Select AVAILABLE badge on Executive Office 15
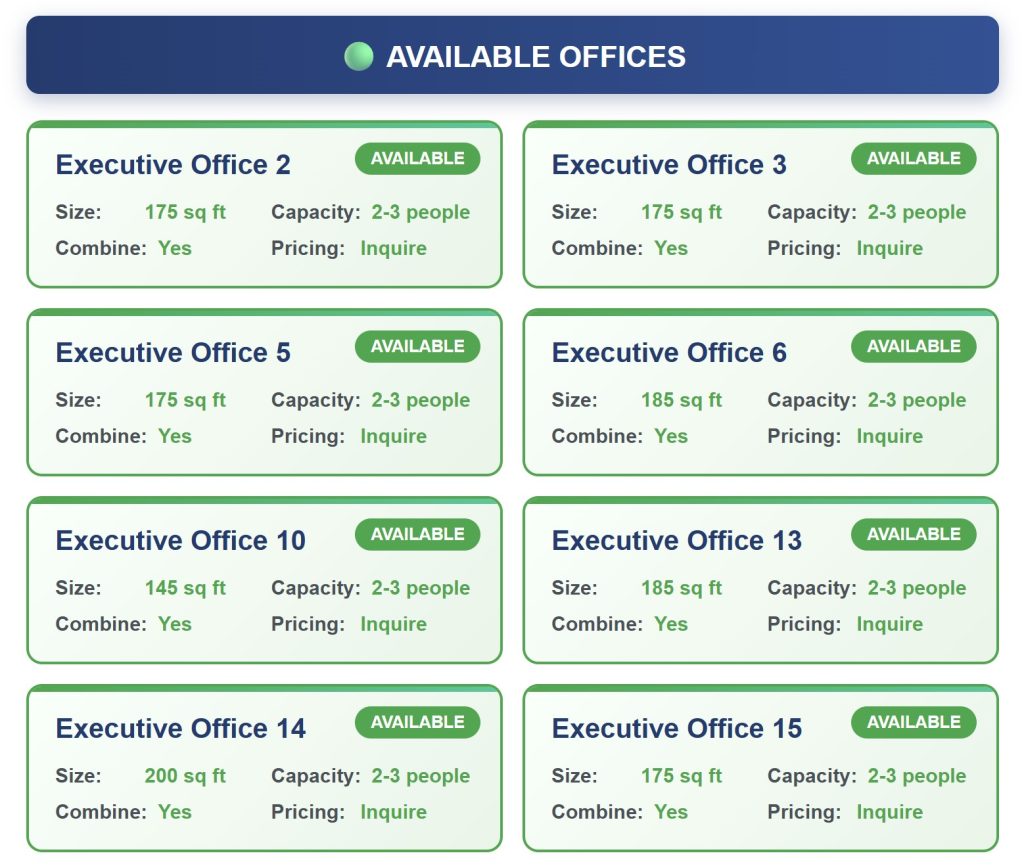Image resolution: width=1024 pixels, height=866 pixels. [914, 722]
